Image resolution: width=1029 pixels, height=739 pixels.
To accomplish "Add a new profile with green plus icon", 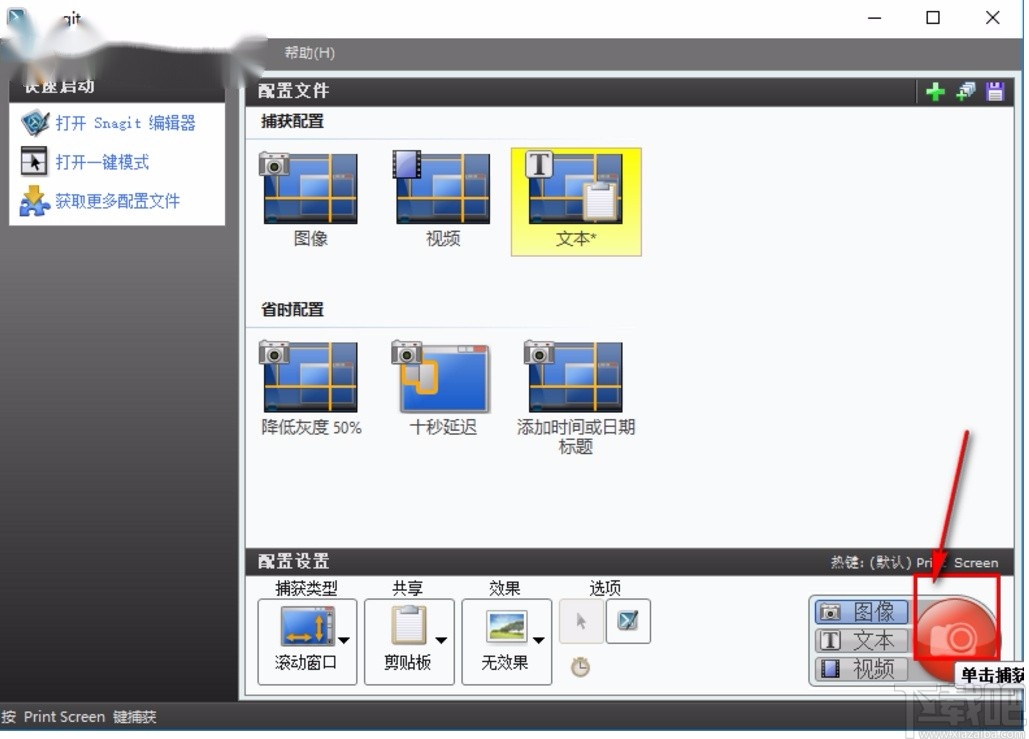I will click(x=935, y=92).
